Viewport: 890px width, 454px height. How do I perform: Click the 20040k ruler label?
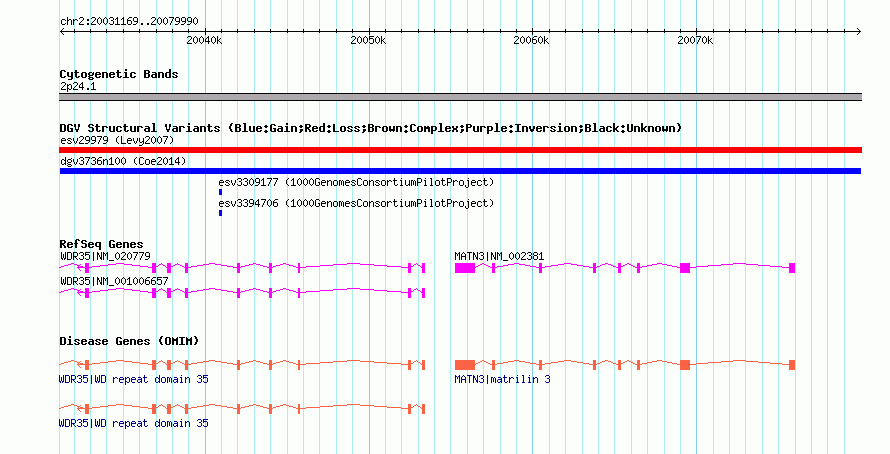[x=204, y=40]
